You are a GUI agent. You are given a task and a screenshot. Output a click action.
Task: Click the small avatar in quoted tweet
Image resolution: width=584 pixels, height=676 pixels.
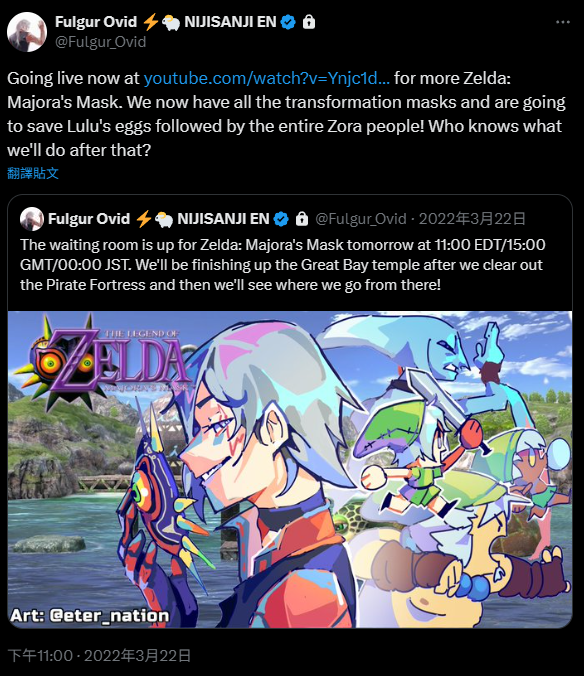(32, 219)
